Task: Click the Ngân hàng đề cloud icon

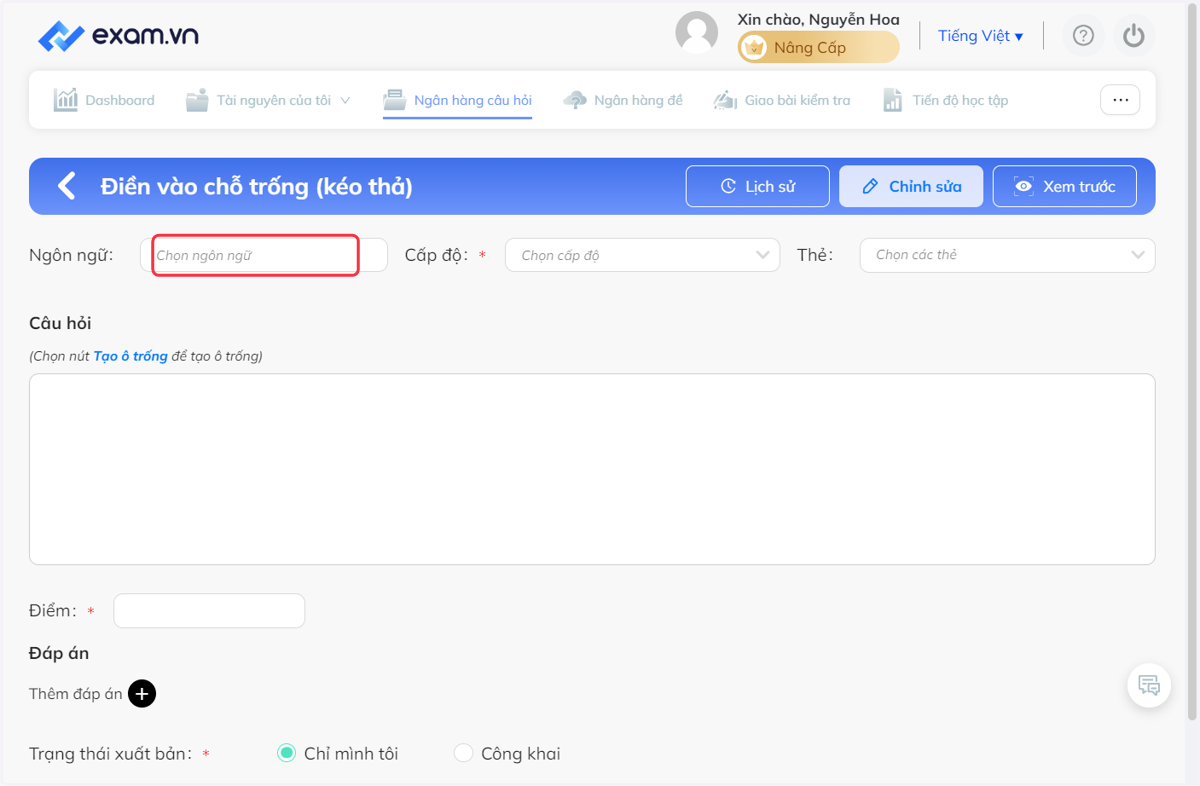Action: pyautogui.click(x=575, y=100)
